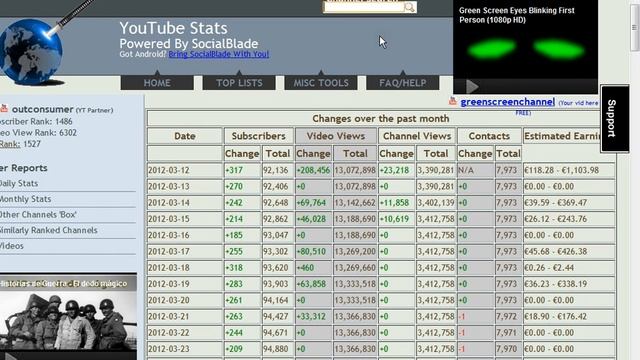Click the YouTube Stats title
Viewport: 640px width, 360px height.
[173, 28]
